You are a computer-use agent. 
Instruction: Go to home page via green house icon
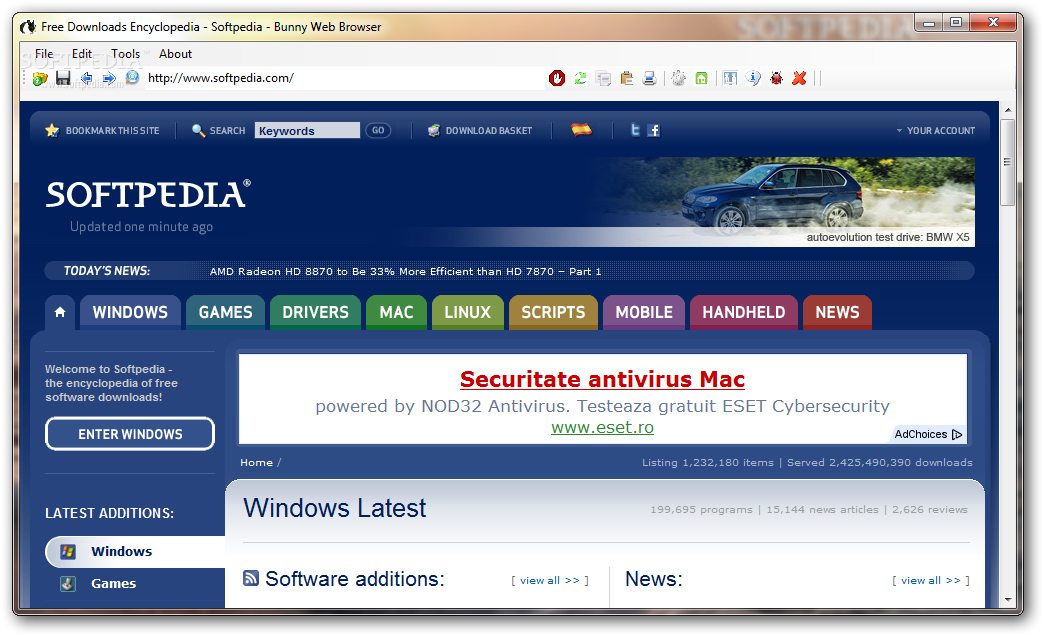tap(701, 79)
